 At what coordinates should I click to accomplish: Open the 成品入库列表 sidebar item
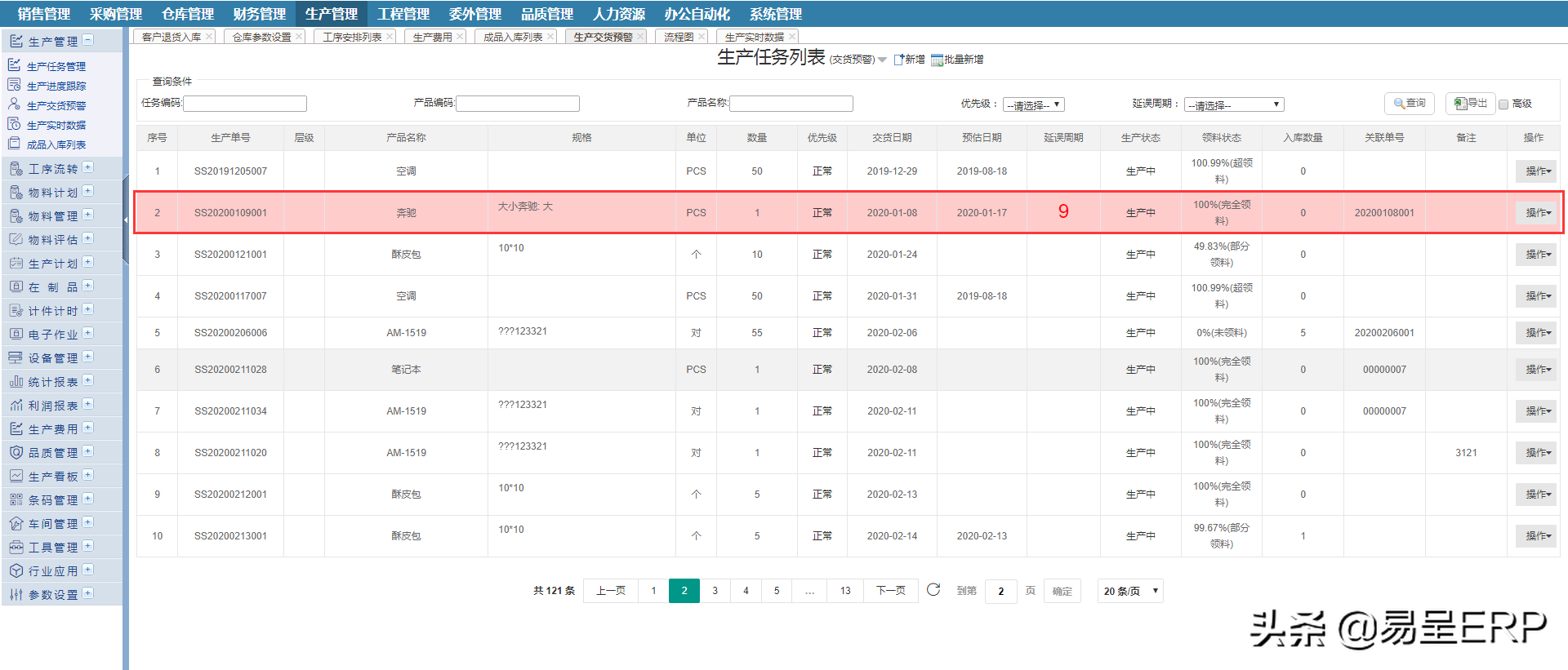[56, 144]
